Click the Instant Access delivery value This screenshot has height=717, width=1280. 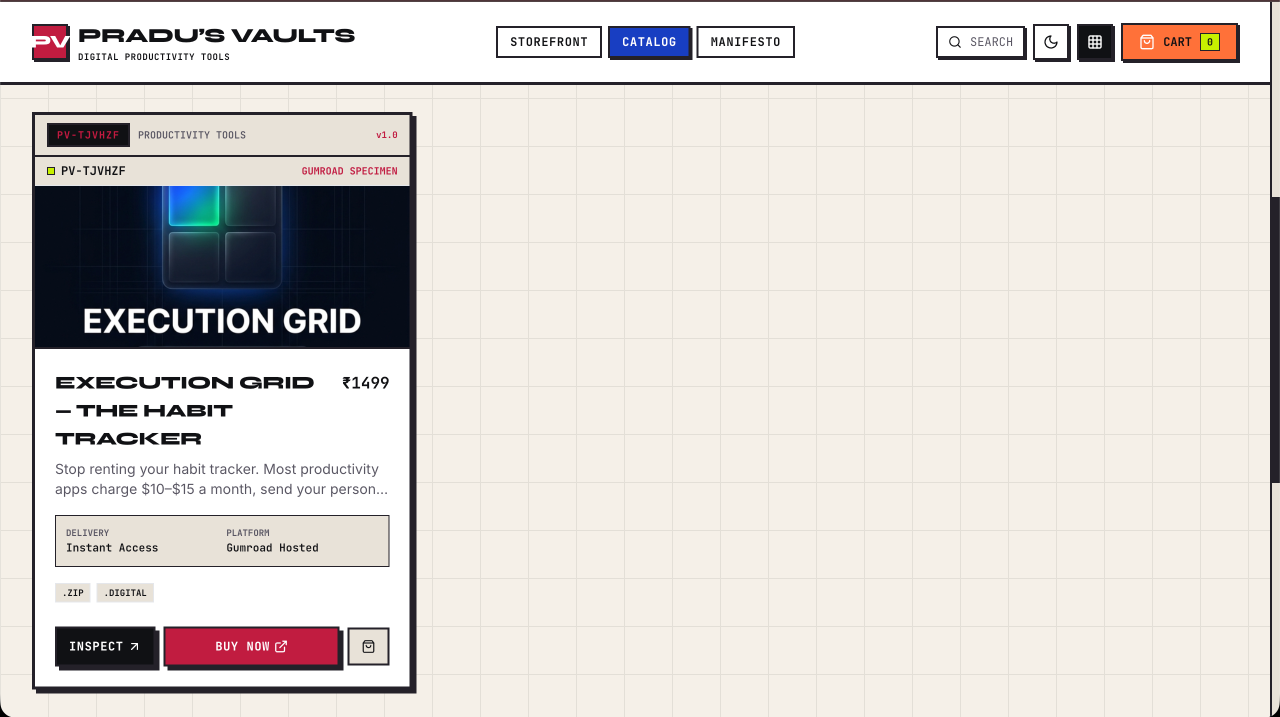(112, 548)
